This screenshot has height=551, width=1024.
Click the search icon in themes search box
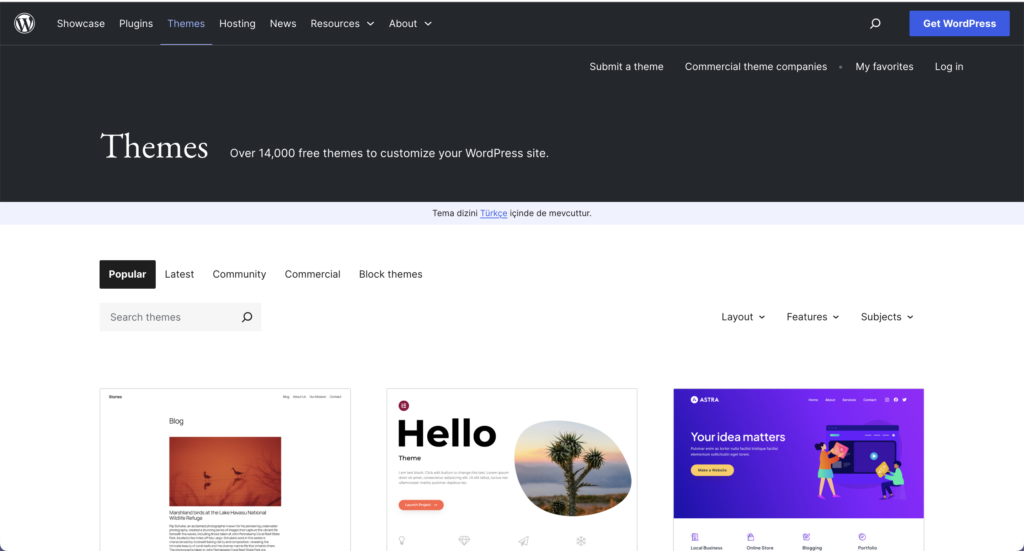pyautogui.click(x=247, y=317)
